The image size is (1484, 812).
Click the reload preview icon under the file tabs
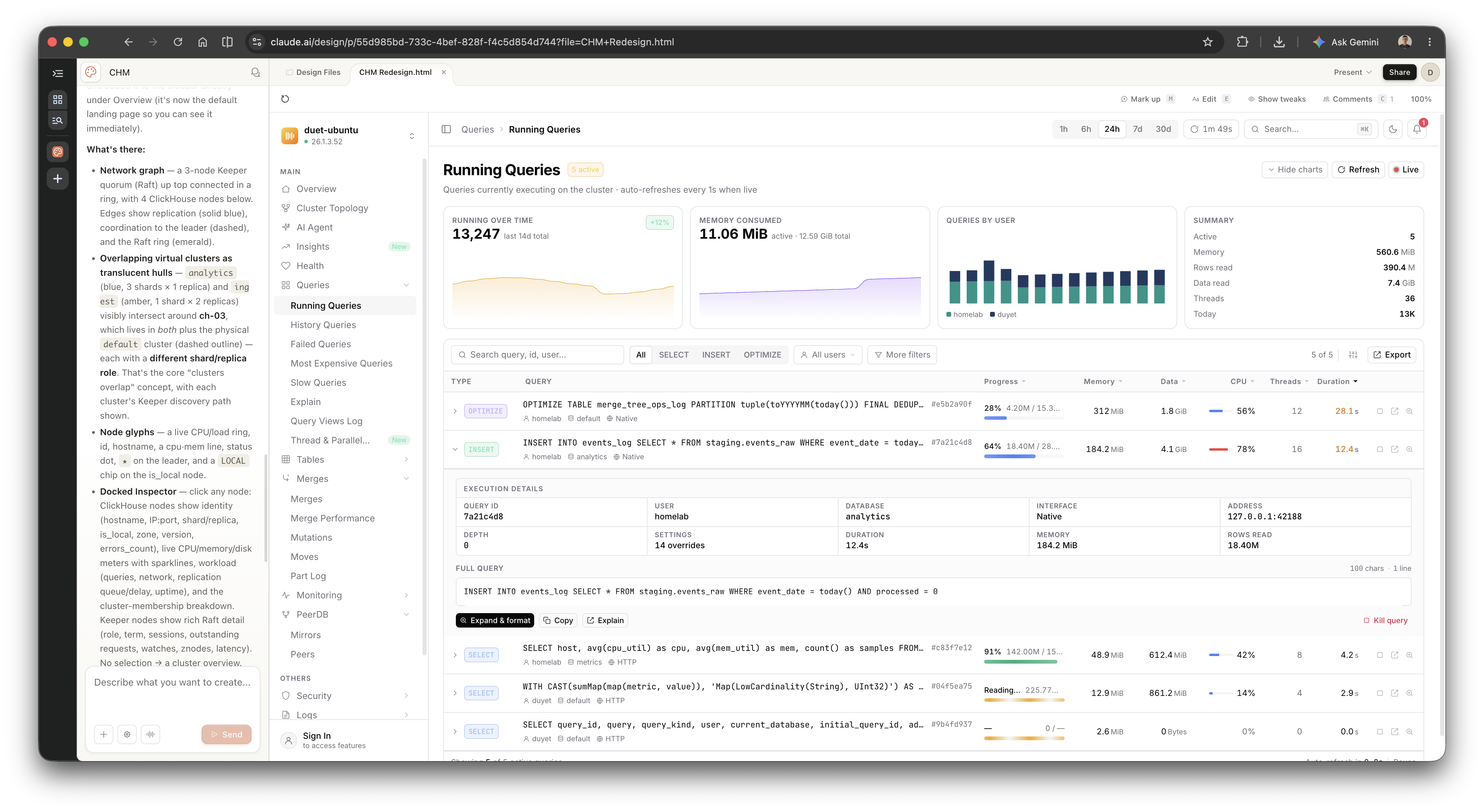point(284,99)
